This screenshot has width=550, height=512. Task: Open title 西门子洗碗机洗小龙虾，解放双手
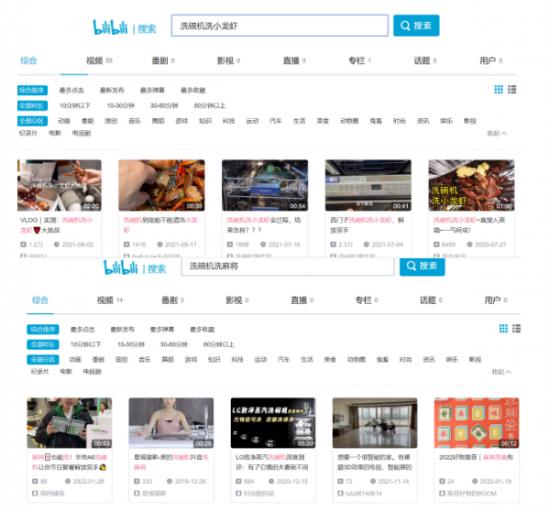pyautogui.click(x=367, y=225)
